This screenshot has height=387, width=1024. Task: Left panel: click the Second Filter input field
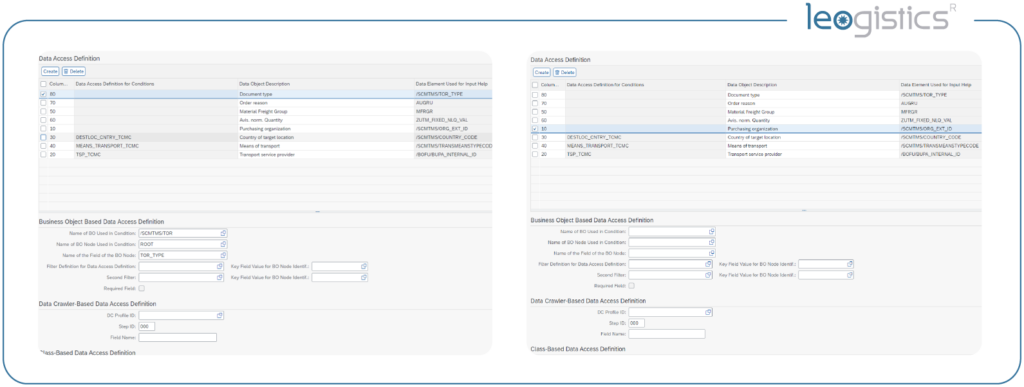click(x=177, y=277)
